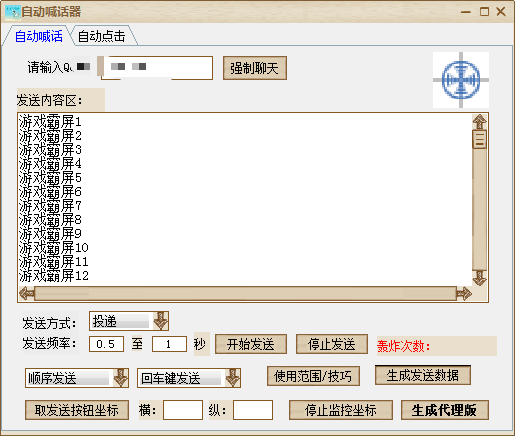Open the 顺序发送 order dropdown
Viewport: 515px width, 436px height.
[120, 378]
